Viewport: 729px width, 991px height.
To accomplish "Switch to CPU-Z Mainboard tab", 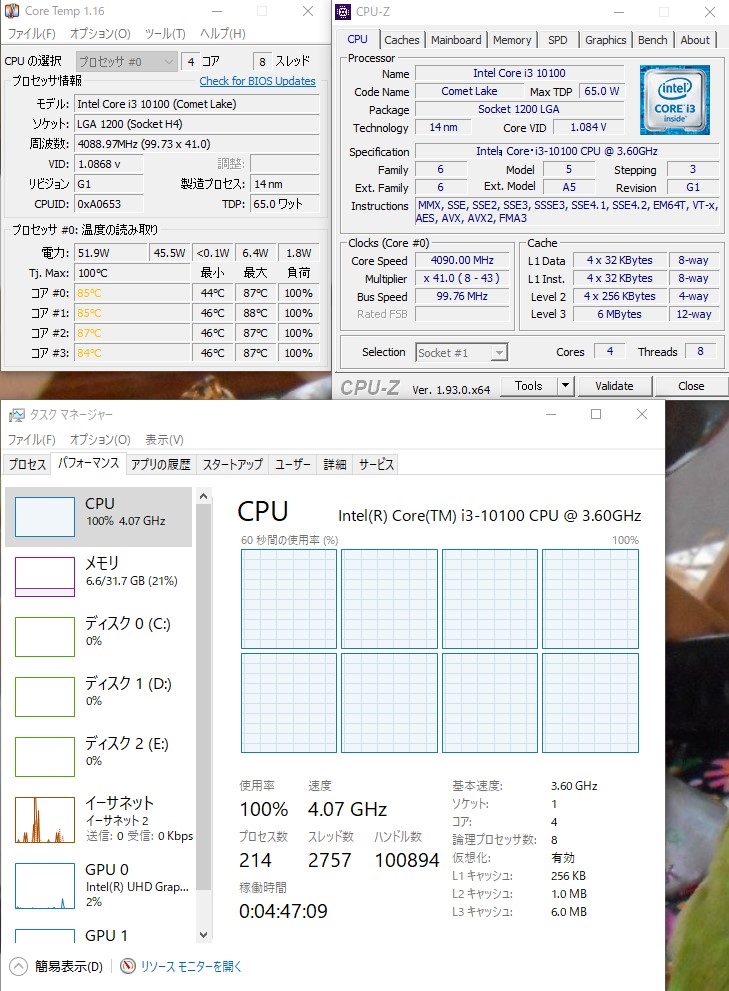I will click(456, 40).
